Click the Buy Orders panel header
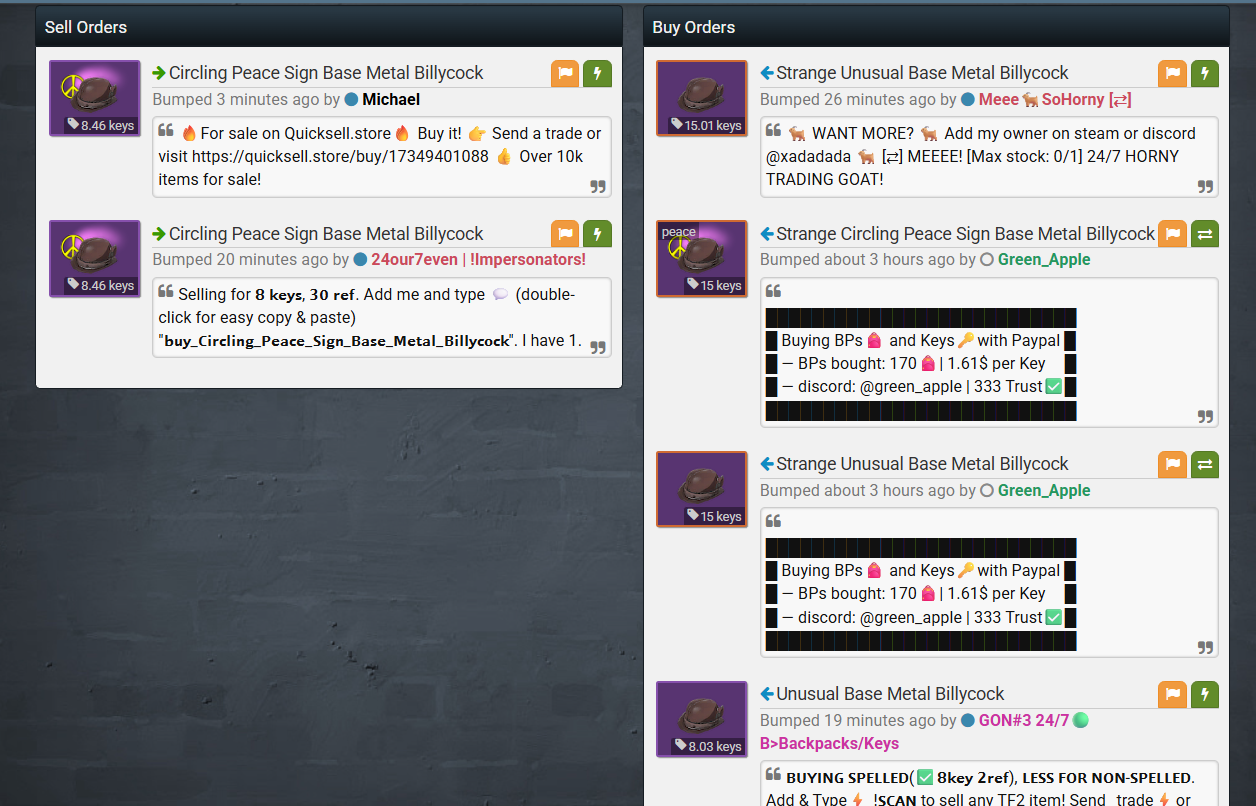This screenshot has width=1256, height=806. (936, 27)
